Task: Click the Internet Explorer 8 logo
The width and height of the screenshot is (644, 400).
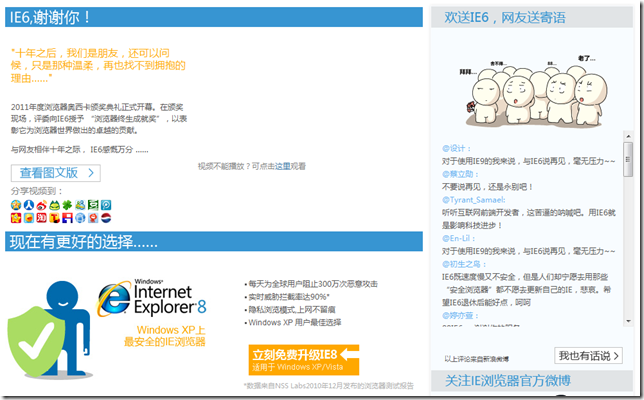Action: pyautogui.click(x=152, y=298)
